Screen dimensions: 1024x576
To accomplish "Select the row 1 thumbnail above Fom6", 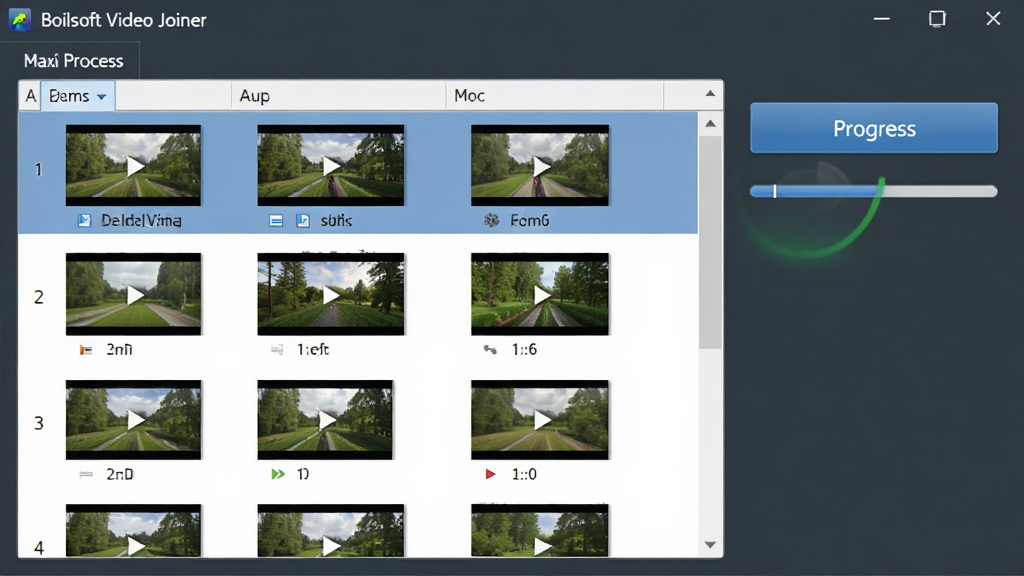I will pyautogui.click(x=540, y=165).
